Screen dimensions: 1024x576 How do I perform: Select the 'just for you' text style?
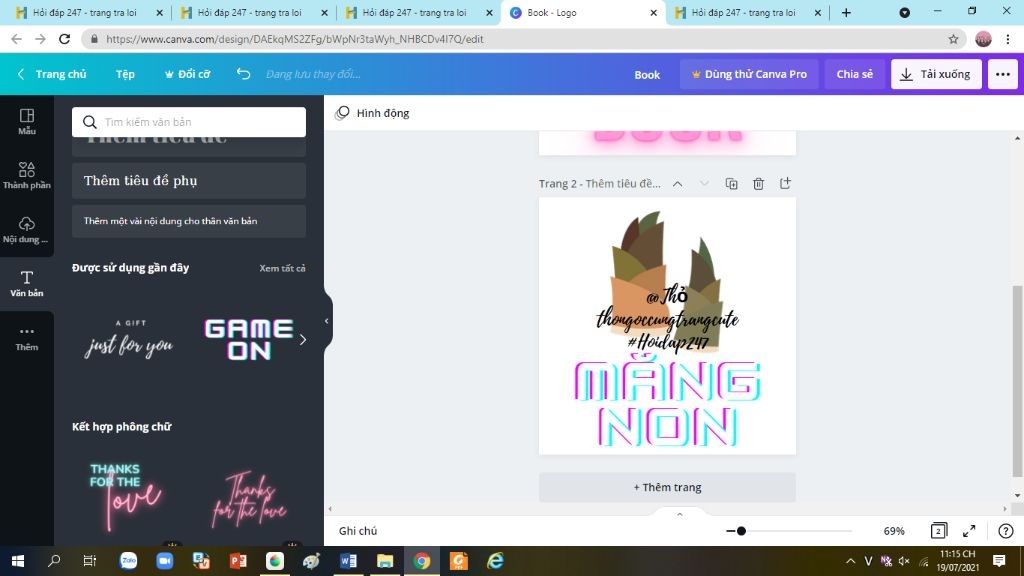pos(129,340)
